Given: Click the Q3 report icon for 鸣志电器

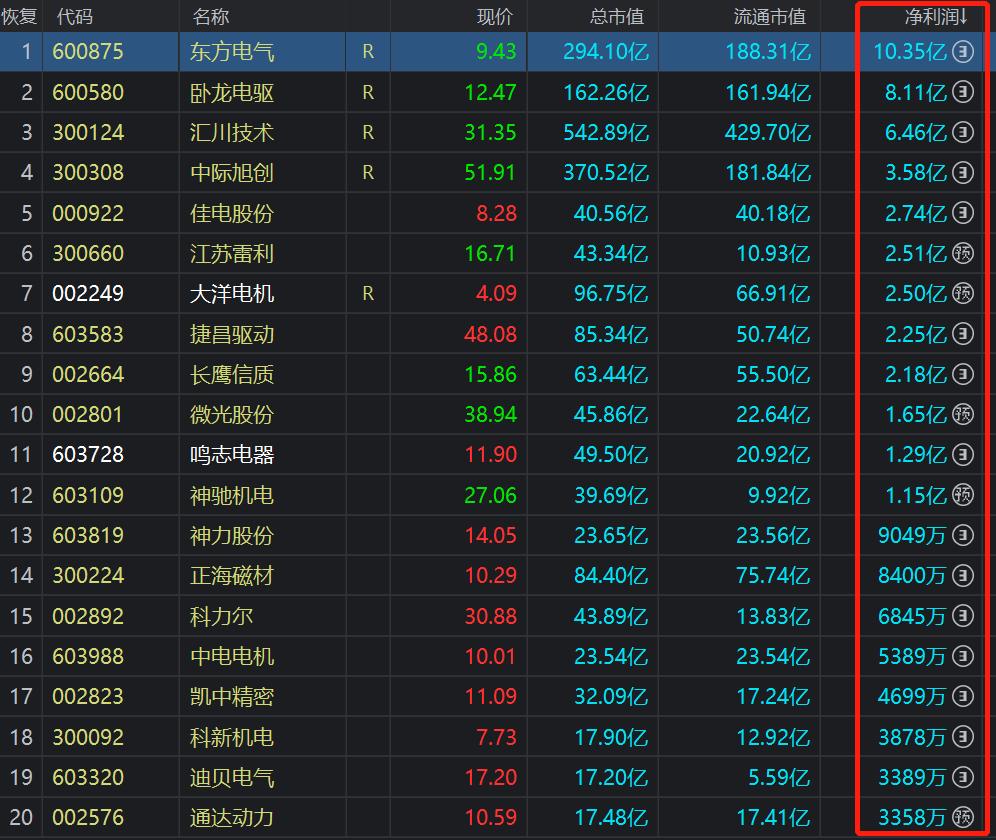Looking at the screenshot, I should tap(963, 454).
